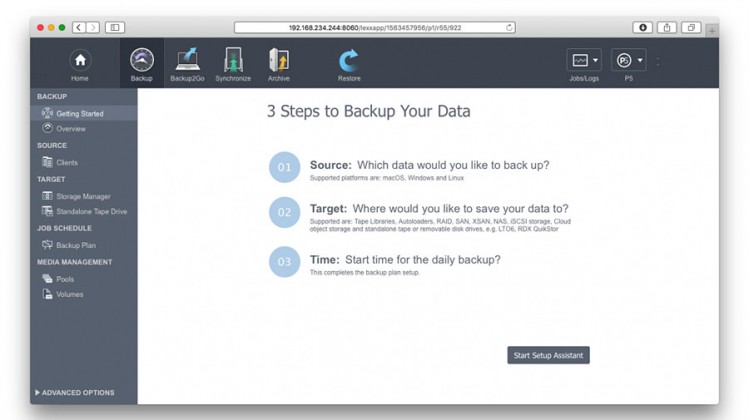The image size is (749, 420).
Task: Click the Backup Plan icon
Action: 47,245
